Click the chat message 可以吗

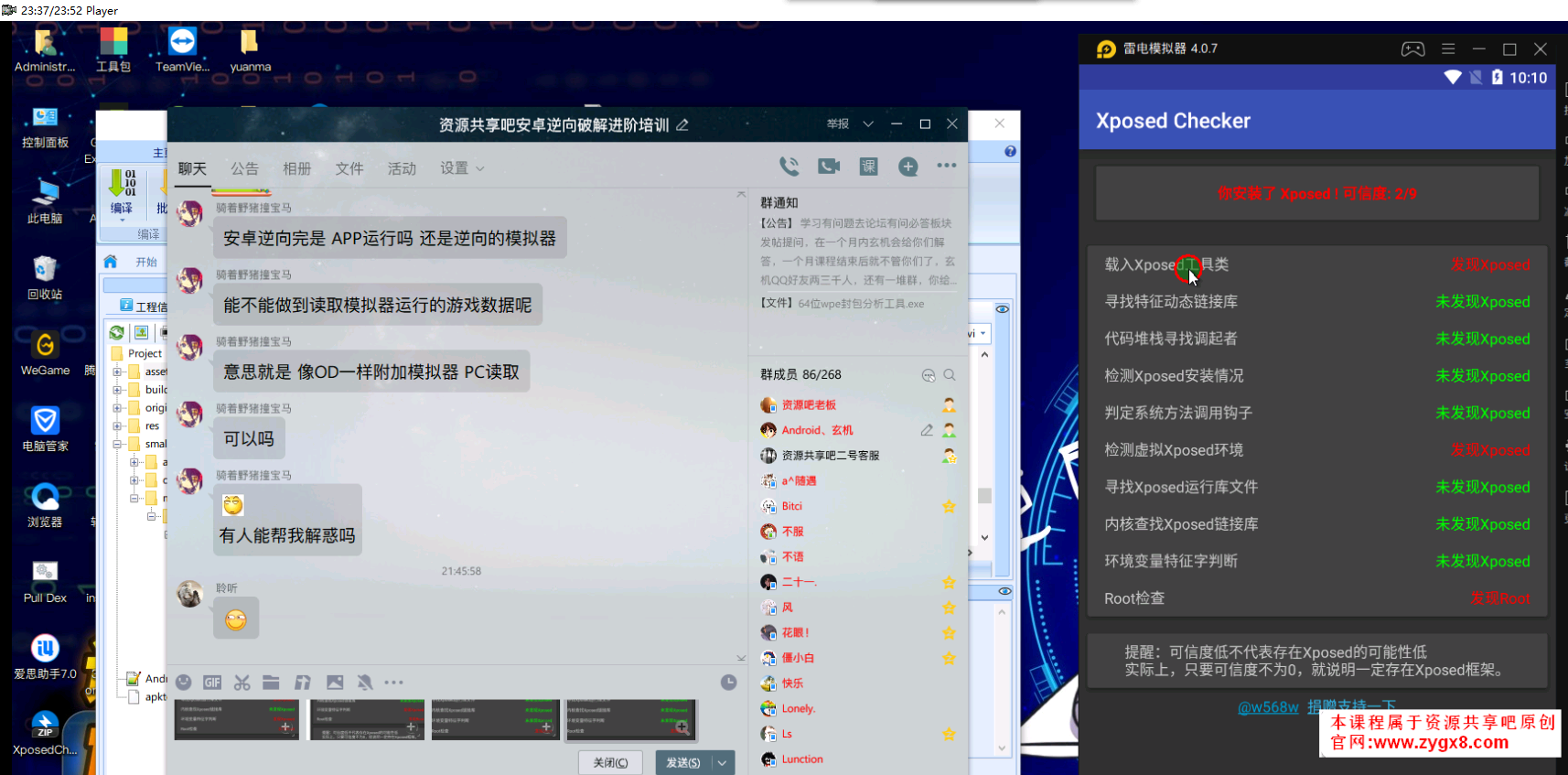(249, 438)
